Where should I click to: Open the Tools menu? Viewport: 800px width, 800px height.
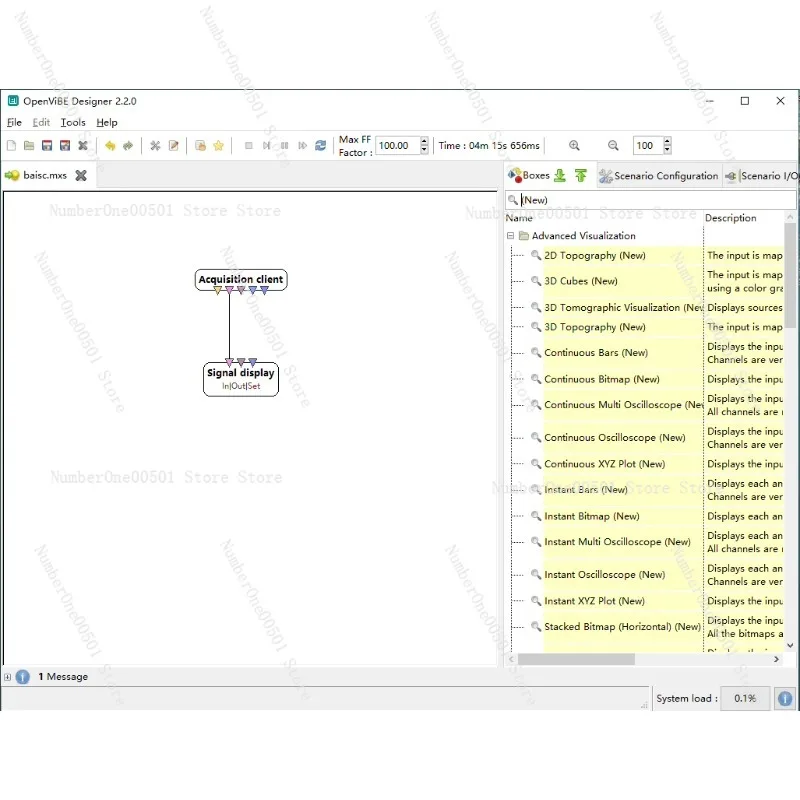(x=73, y=122)
